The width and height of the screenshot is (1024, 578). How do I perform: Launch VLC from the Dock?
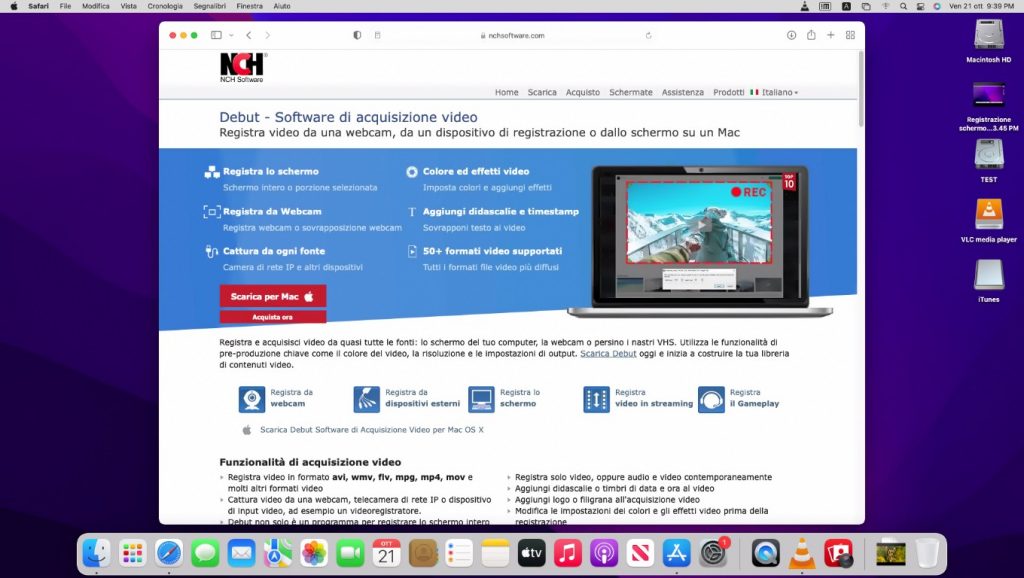coord(802,553)
